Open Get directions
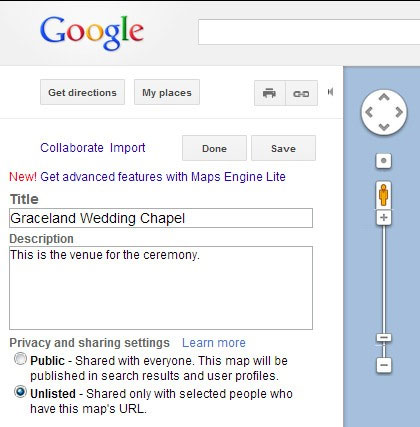420x427 pixels. click(82, 92)
